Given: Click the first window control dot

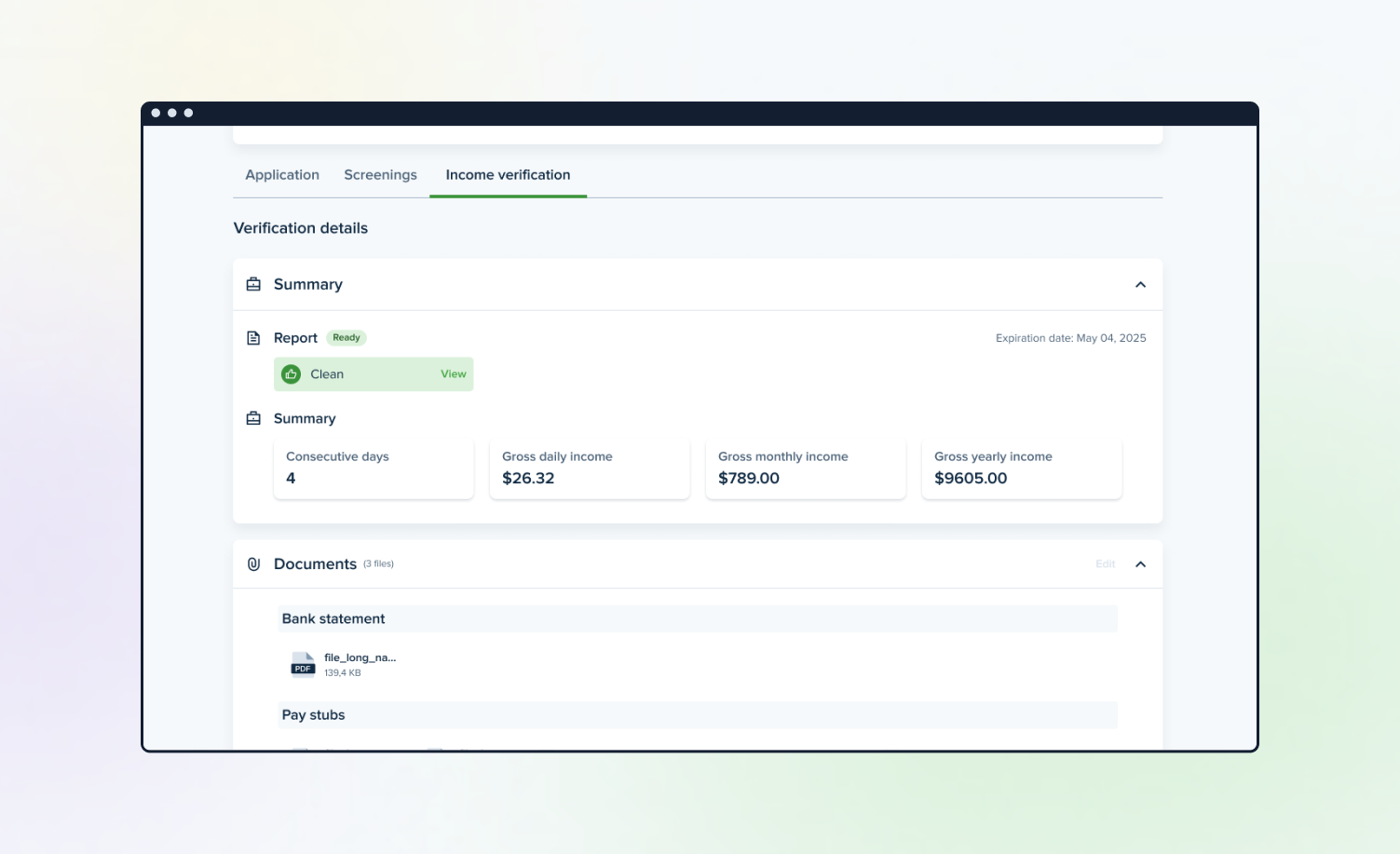Looking at the screenshot, I should pyautogui.click(x=156, y=113).
